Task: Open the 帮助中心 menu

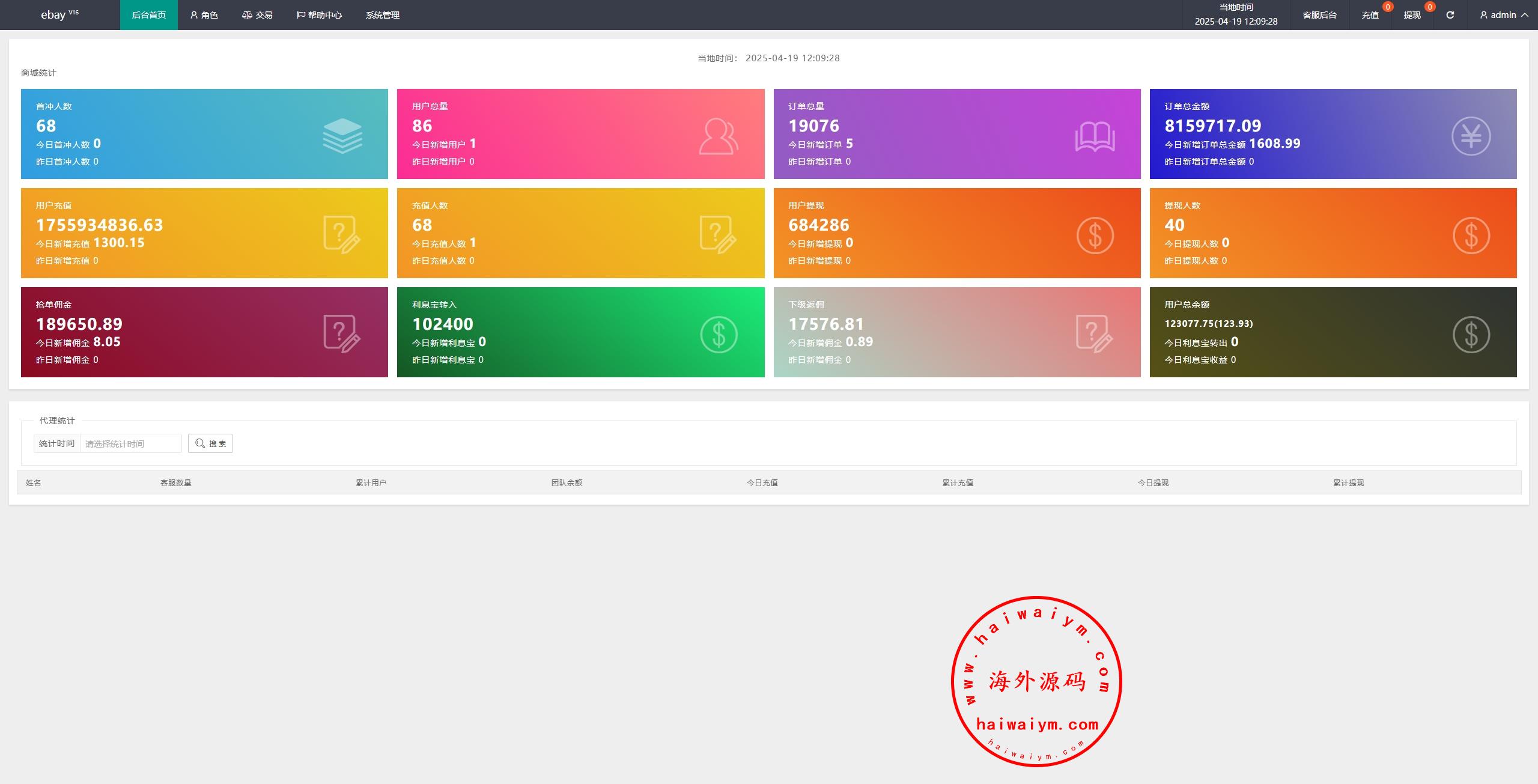Action: pyautogui.click(x=319, y=15)
